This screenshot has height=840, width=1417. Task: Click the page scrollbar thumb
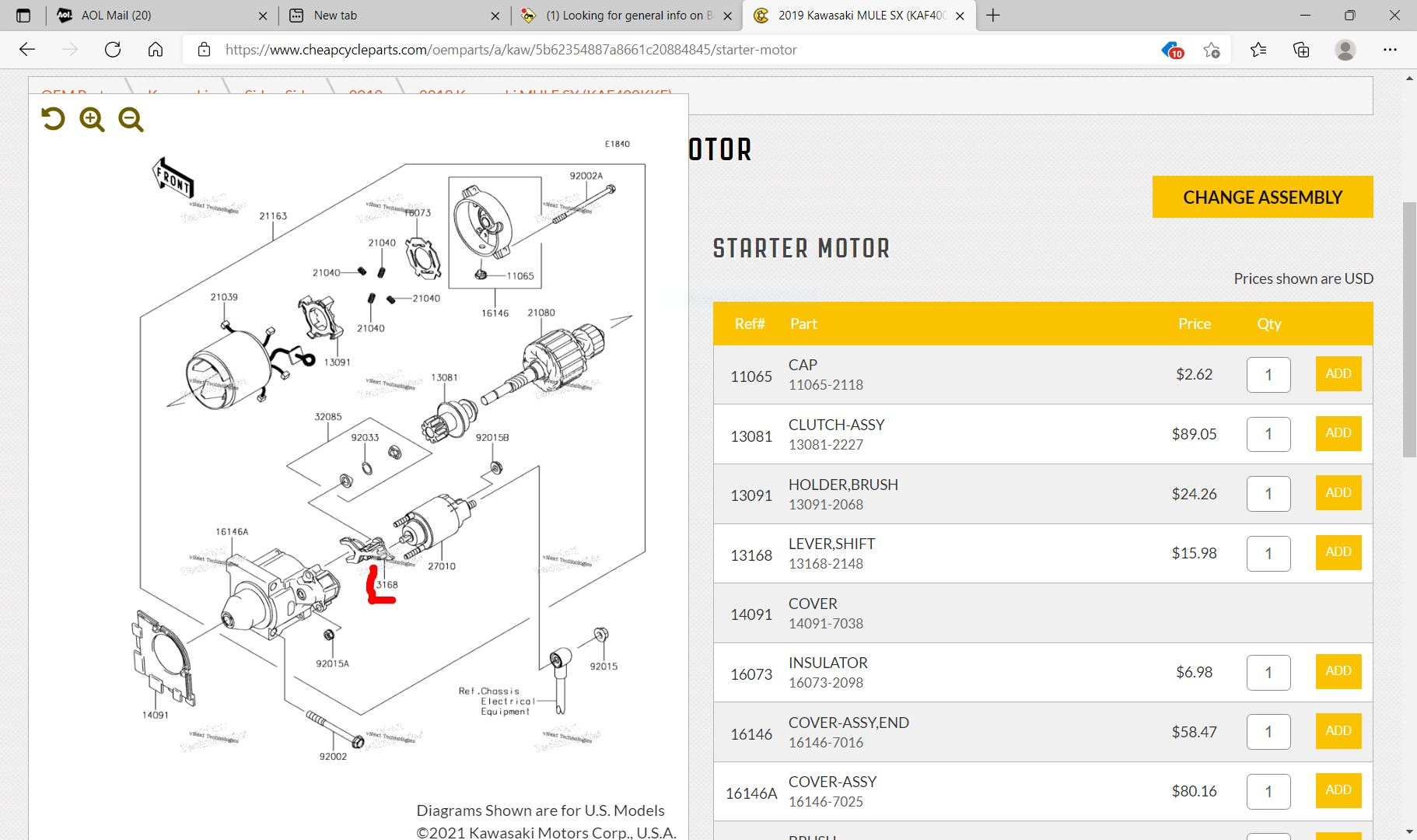[x=1409, y=330]
